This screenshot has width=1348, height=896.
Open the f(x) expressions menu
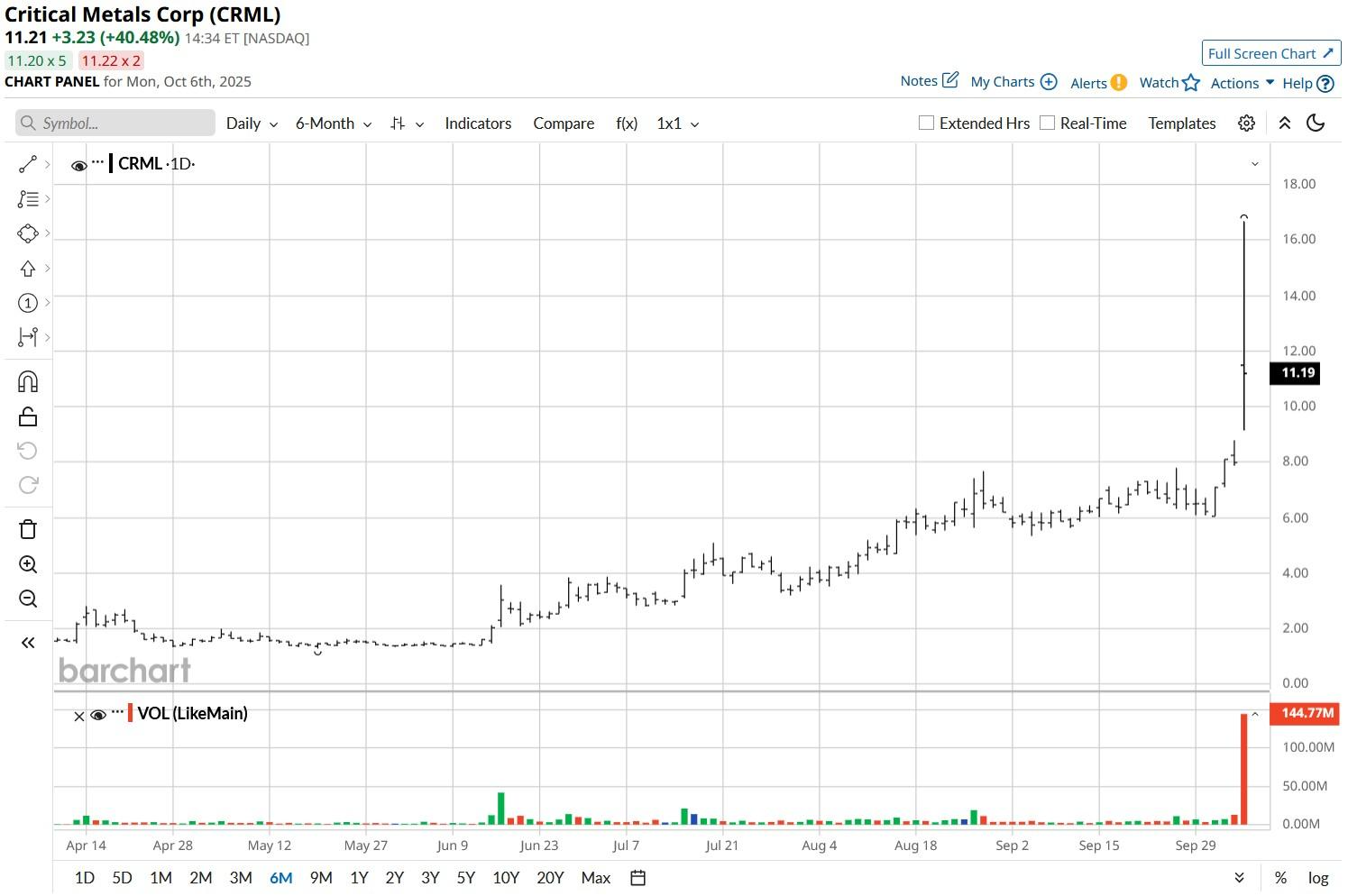click(627, 123)
